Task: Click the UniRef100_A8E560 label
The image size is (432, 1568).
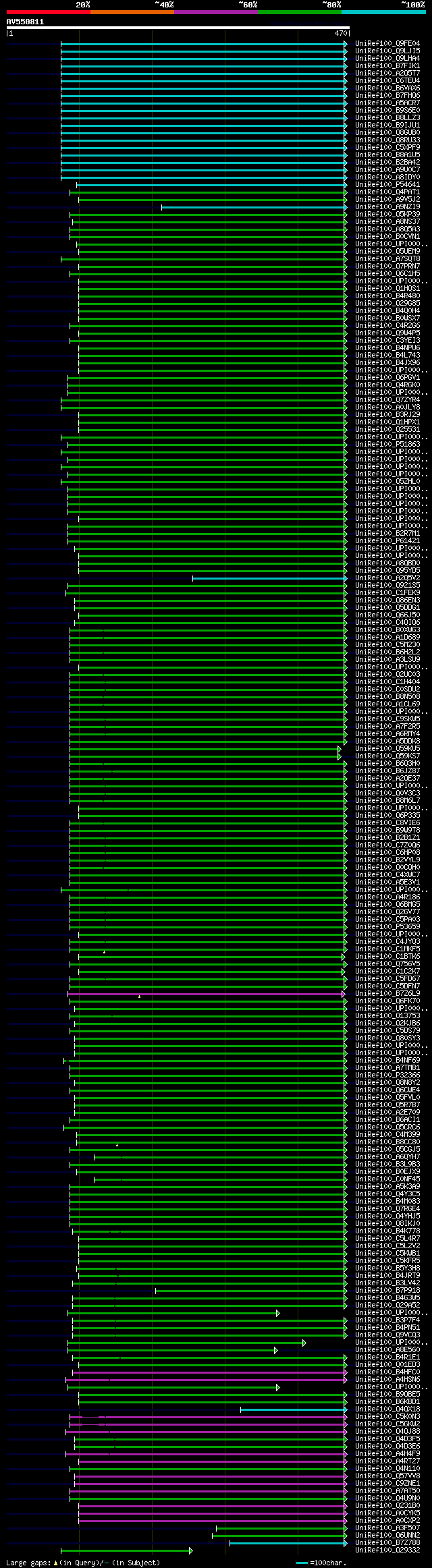Action: (x=387, y=1350)
